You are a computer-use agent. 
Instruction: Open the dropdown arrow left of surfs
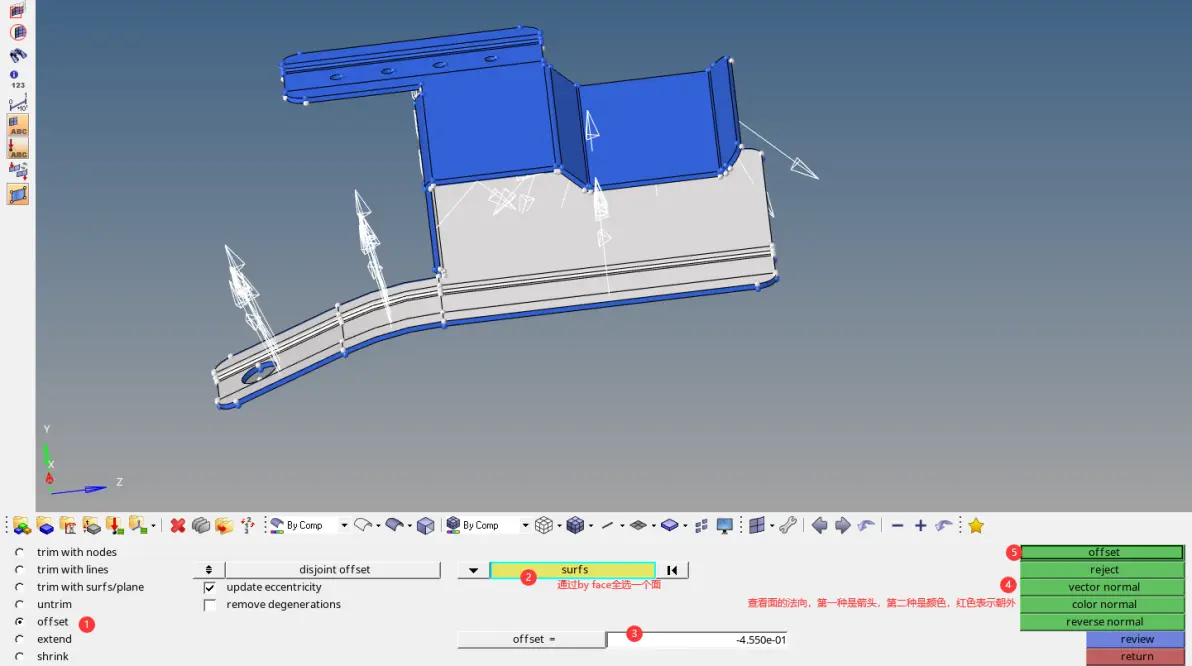click(x=473, y=570)
